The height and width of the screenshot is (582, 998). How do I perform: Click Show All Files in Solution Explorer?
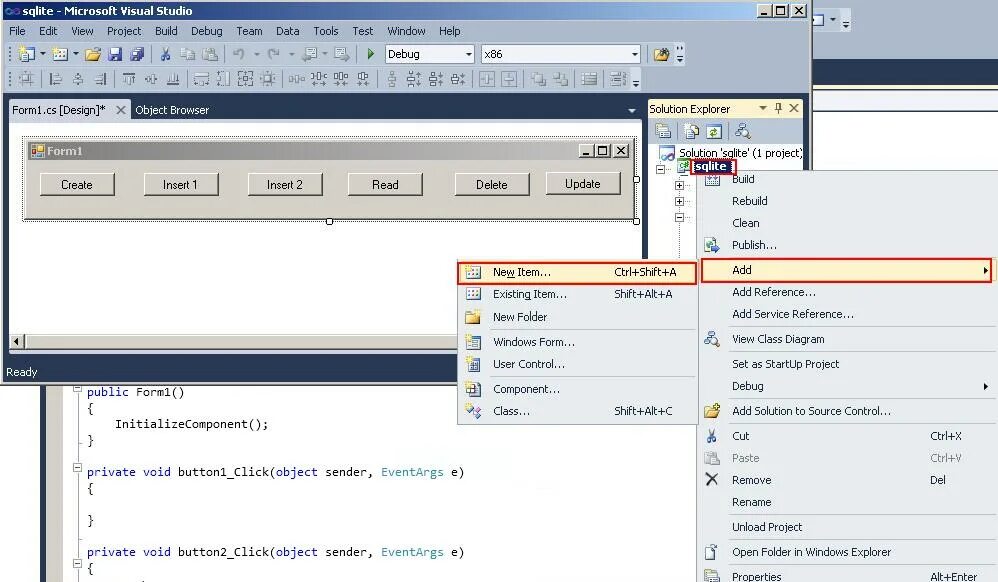[x=692, y=131]
